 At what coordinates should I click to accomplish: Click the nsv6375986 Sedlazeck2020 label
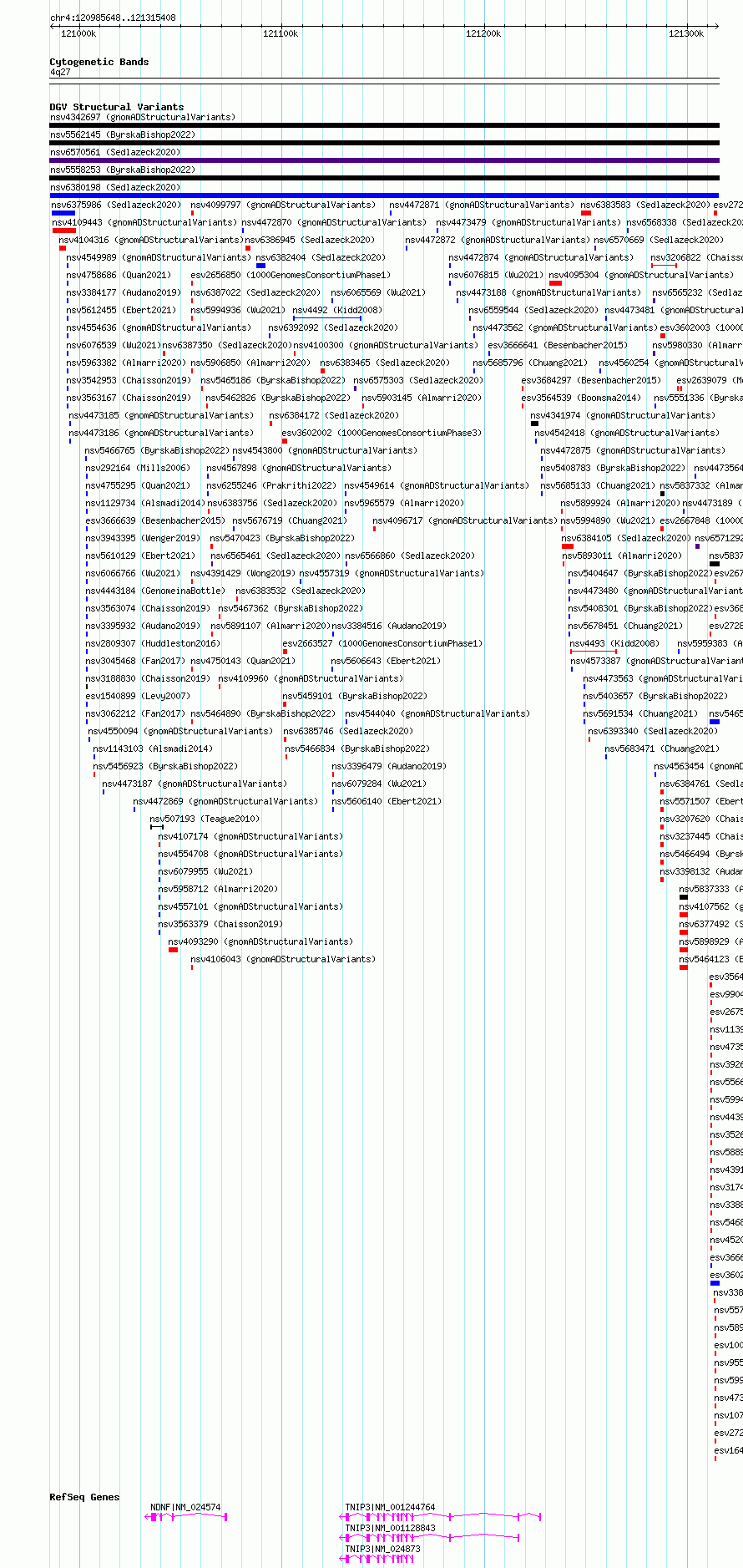click(116, 205)
